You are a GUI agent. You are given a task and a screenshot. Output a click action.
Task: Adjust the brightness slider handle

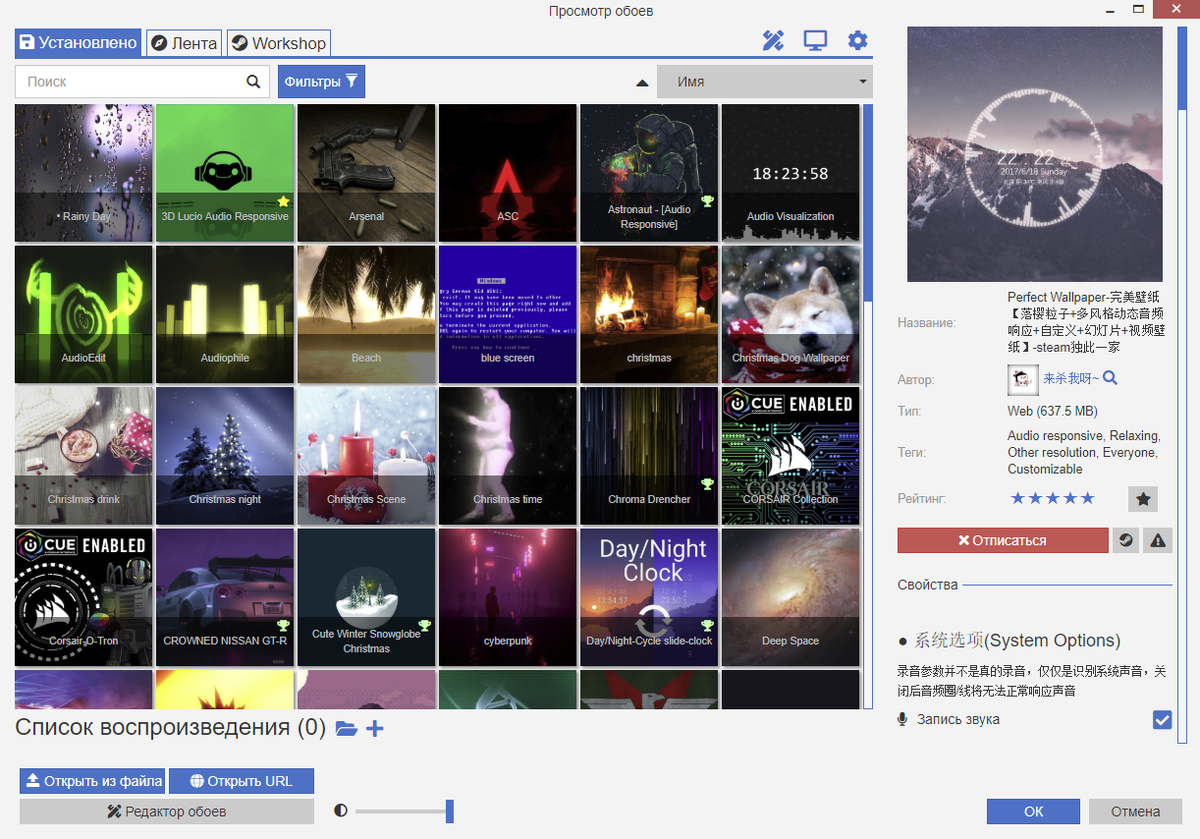450,810
